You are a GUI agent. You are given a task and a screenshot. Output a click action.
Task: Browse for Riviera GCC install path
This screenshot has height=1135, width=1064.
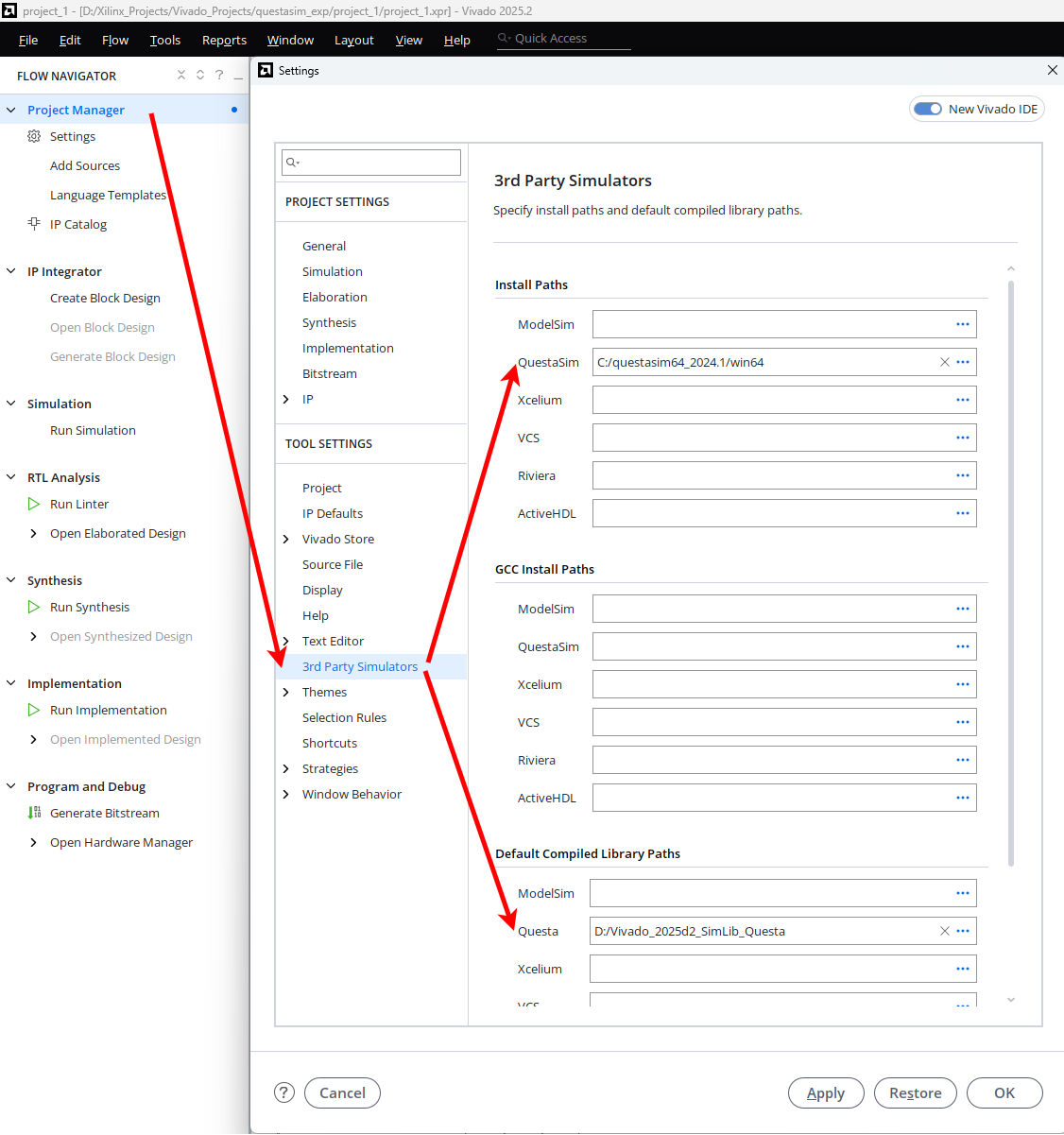tap(963, 760)
